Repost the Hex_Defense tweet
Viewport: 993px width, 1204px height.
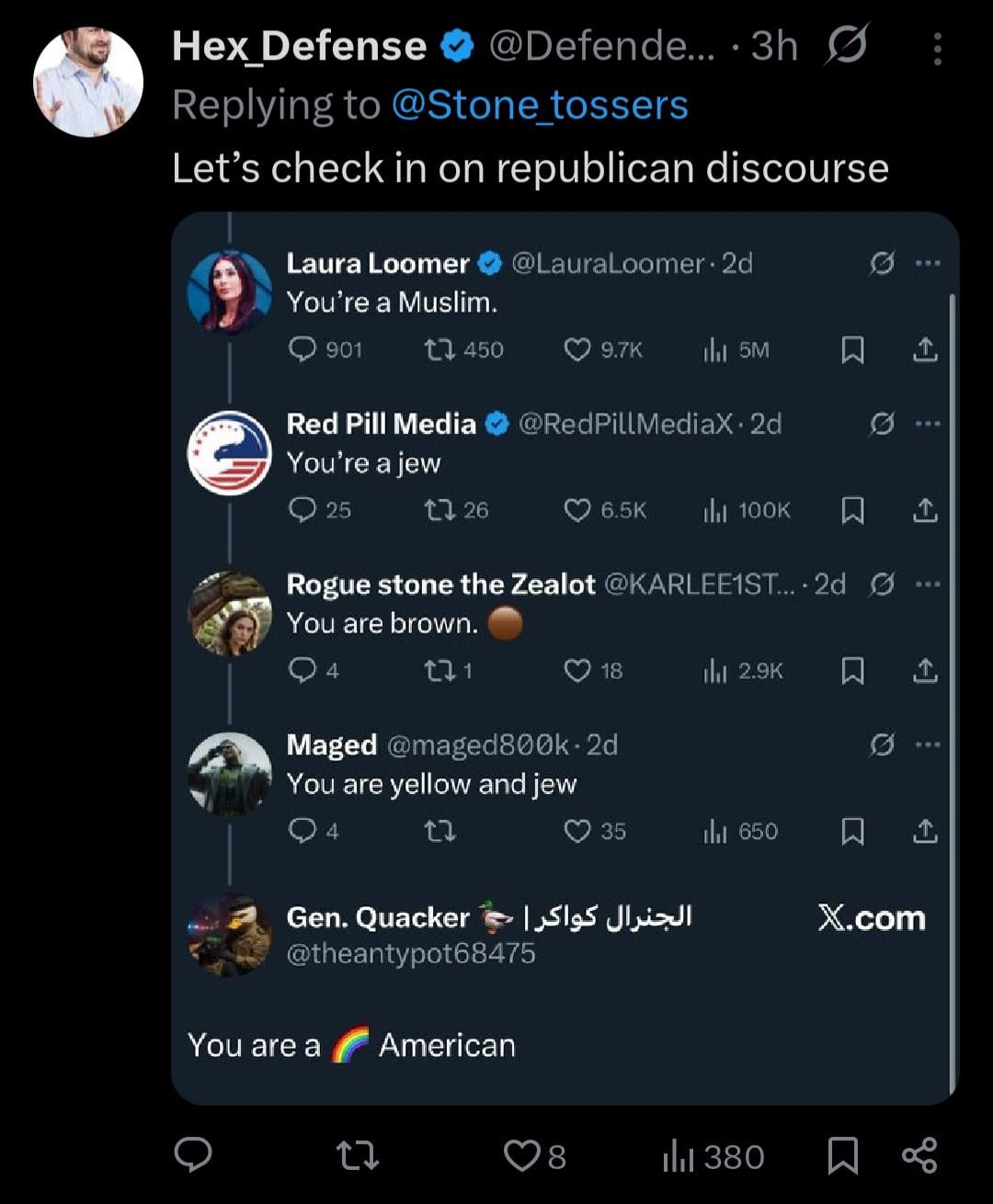click(x=357, y=1154)
